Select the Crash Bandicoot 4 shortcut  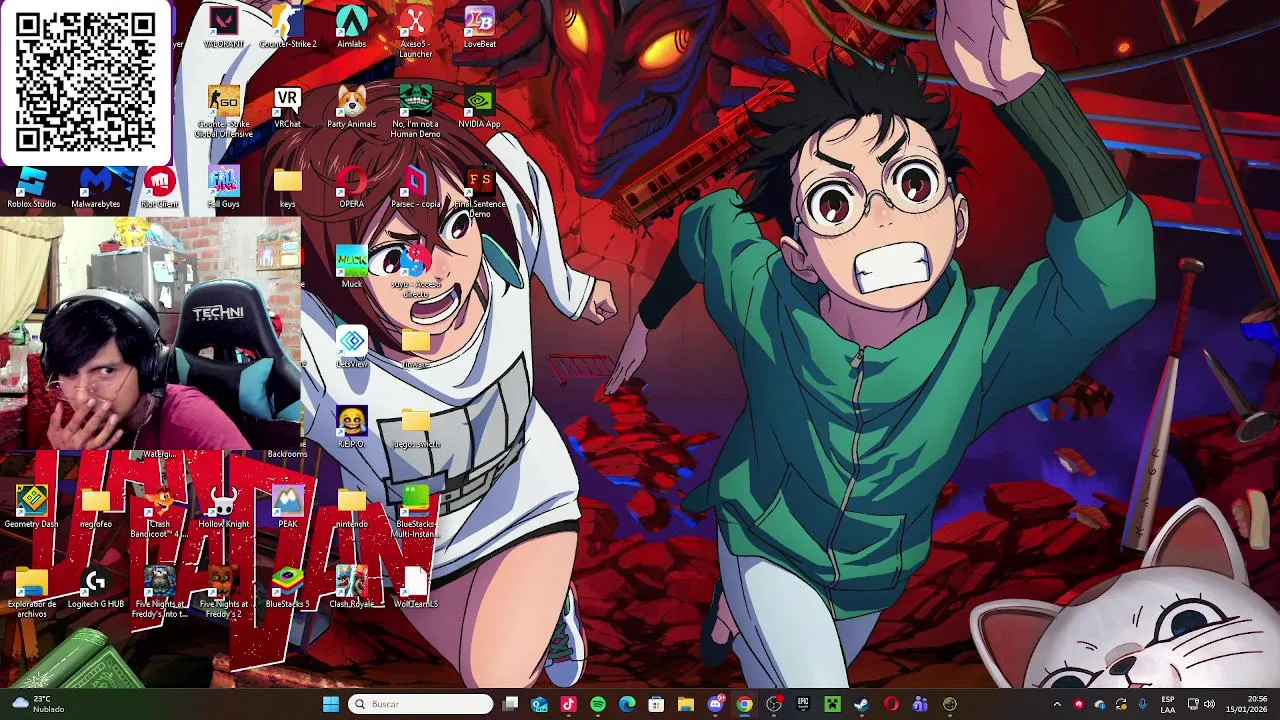(159, 512)
